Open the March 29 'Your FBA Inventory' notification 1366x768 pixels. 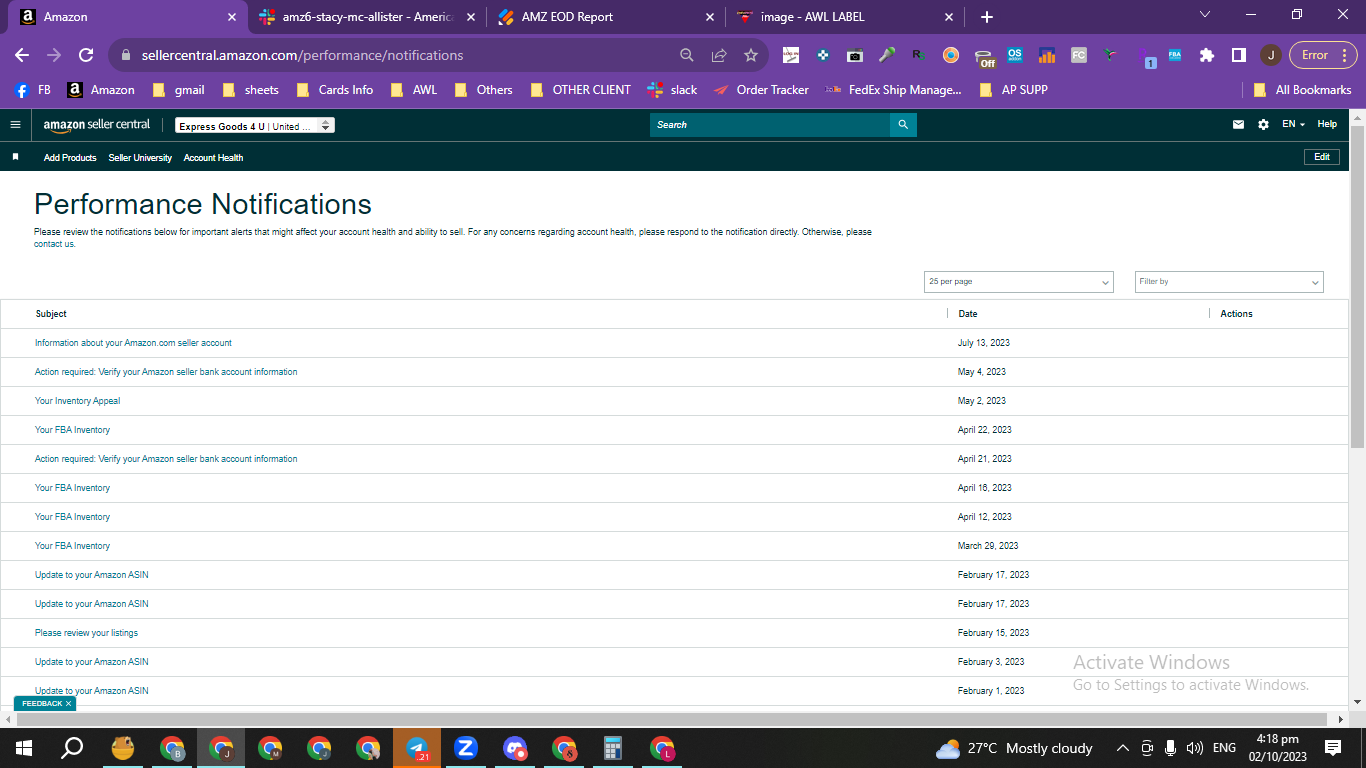click(x=72, y=546)
